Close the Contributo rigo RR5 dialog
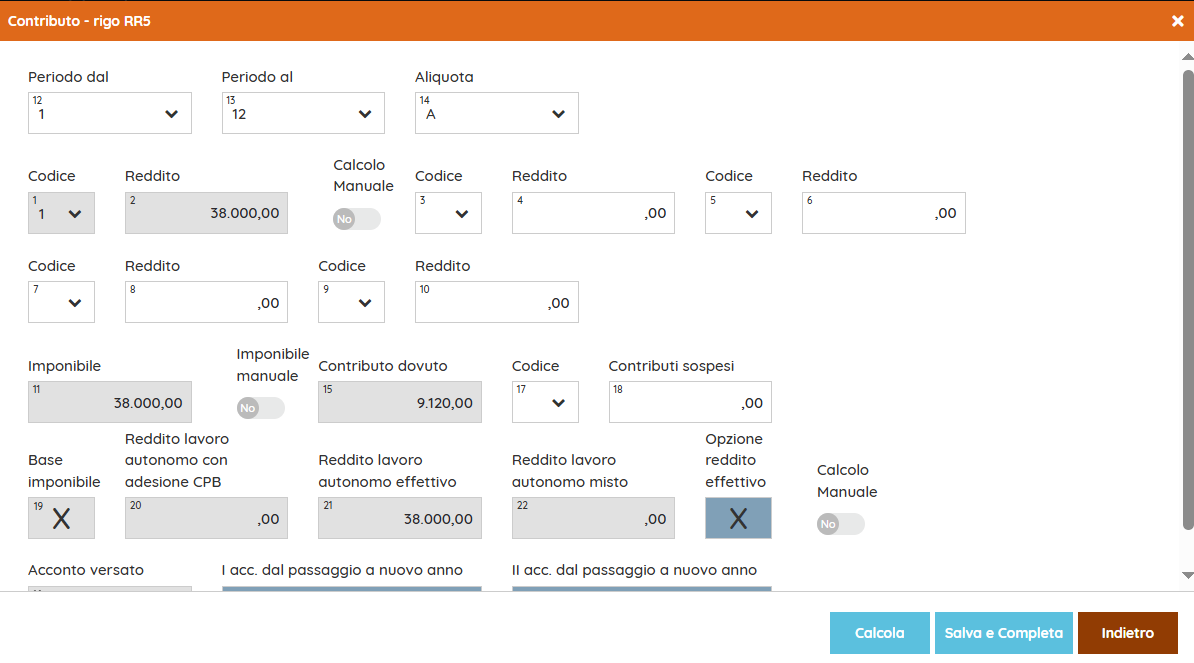The image size is (1194, 663). point(1177,21)
